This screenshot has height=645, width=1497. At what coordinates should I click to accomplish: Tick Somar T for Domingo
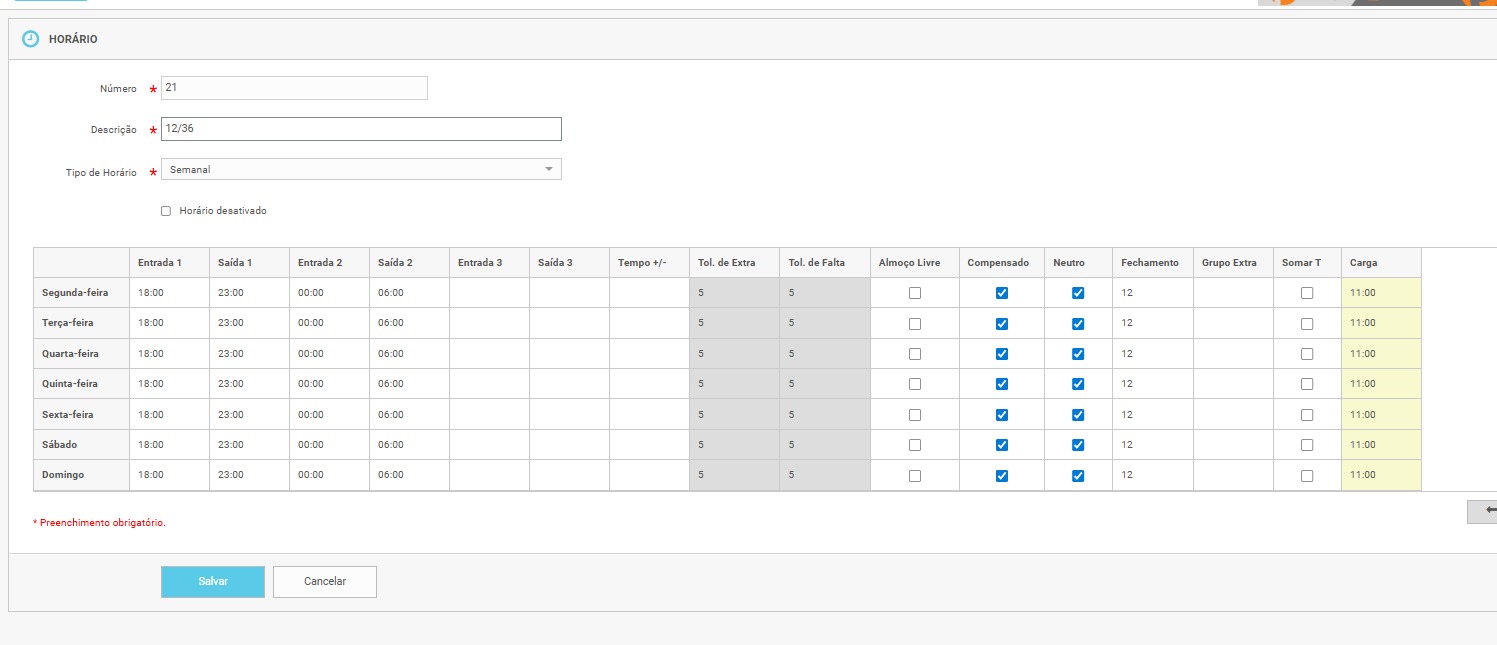[x=1307, y=476]
